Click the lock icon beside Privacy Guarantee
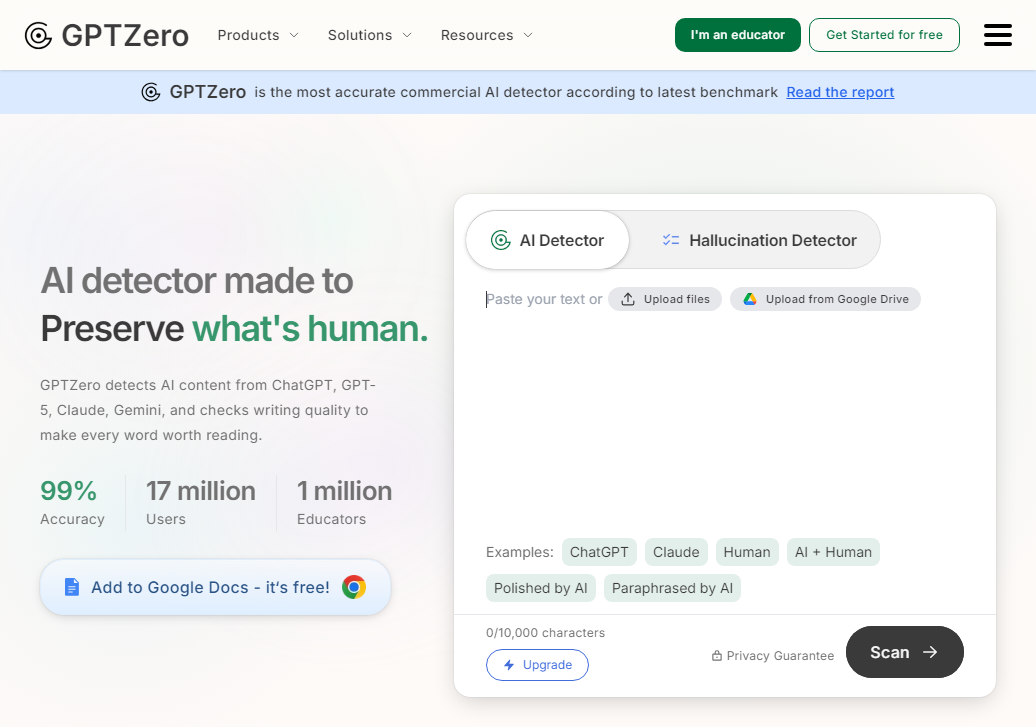Screen dimensions: 1036x727 (x=716, y=656)
